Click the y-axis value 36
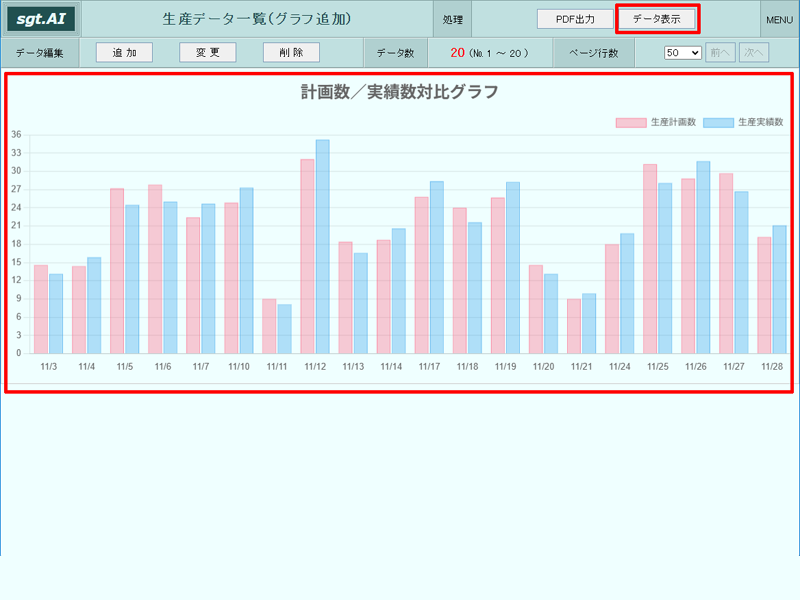The width and height of the screenshot is (800, 600). click(16, 135)
